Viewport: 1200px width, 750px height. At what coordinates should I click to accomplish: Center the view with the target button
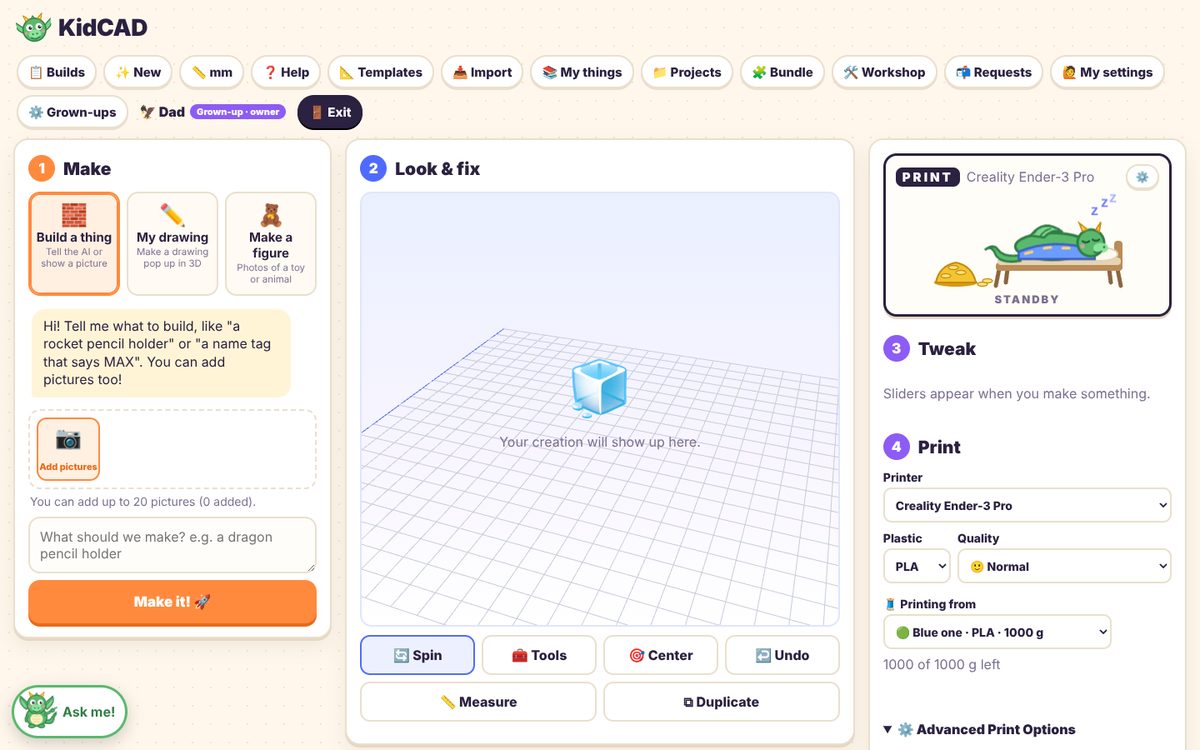coord(661,655)
